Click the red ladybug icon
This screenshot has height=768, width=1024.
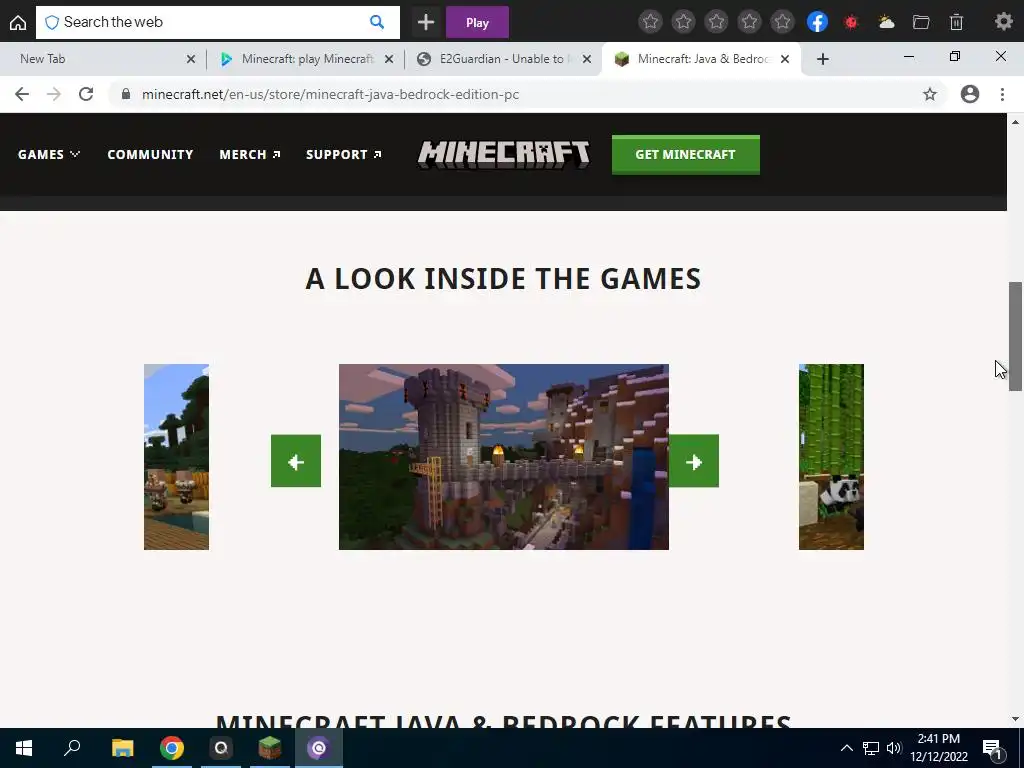[851, 22]
